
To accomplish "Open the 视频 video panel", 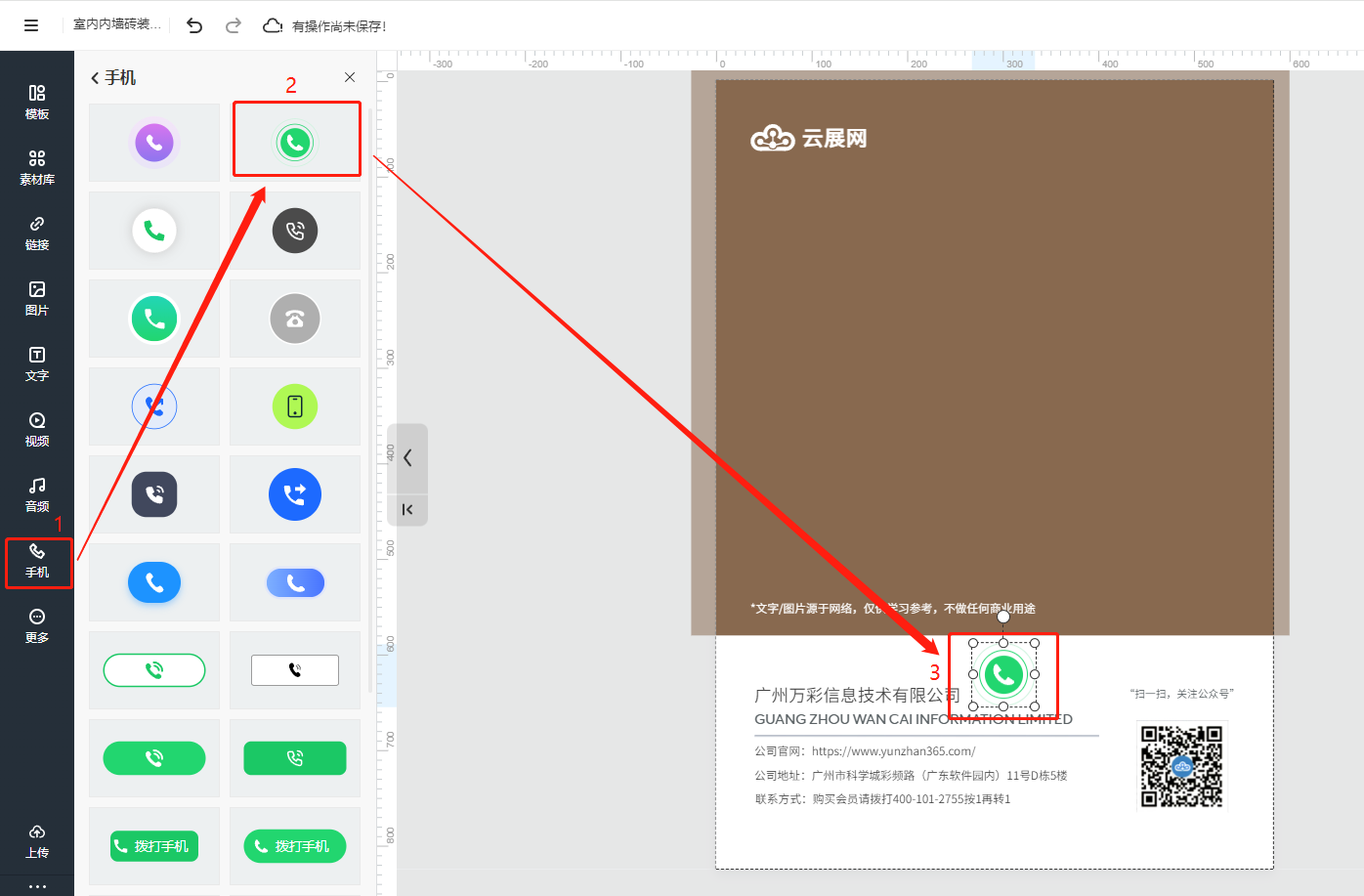I will tap(37, 429).
